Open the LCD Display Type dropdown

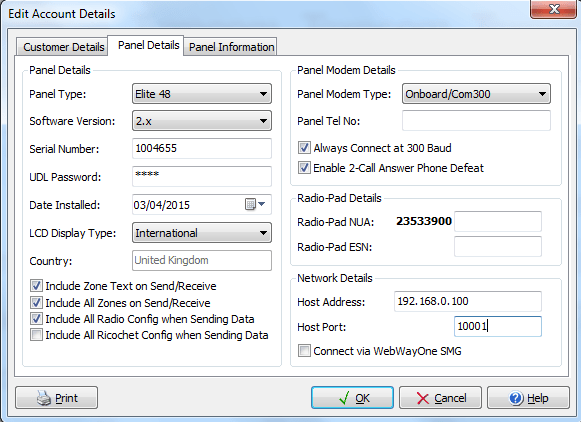pos(202,233)
